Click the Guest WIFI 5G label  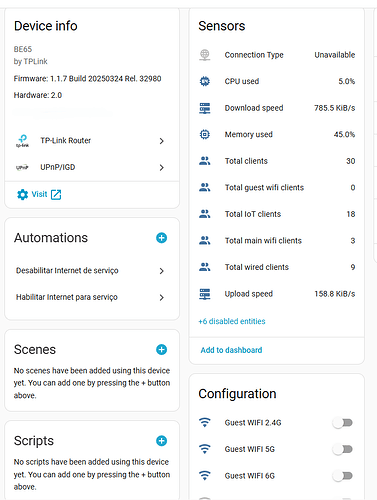pos(249,449)
